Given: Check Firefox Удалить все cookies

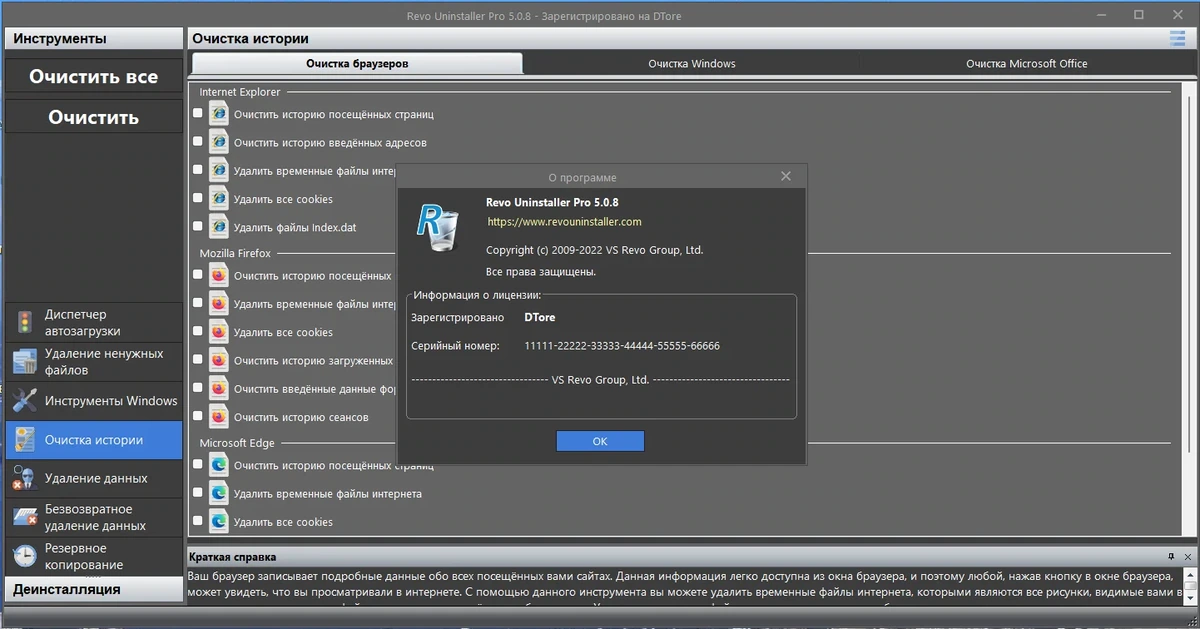Looking at the screenshot, I should pos(198,331).
